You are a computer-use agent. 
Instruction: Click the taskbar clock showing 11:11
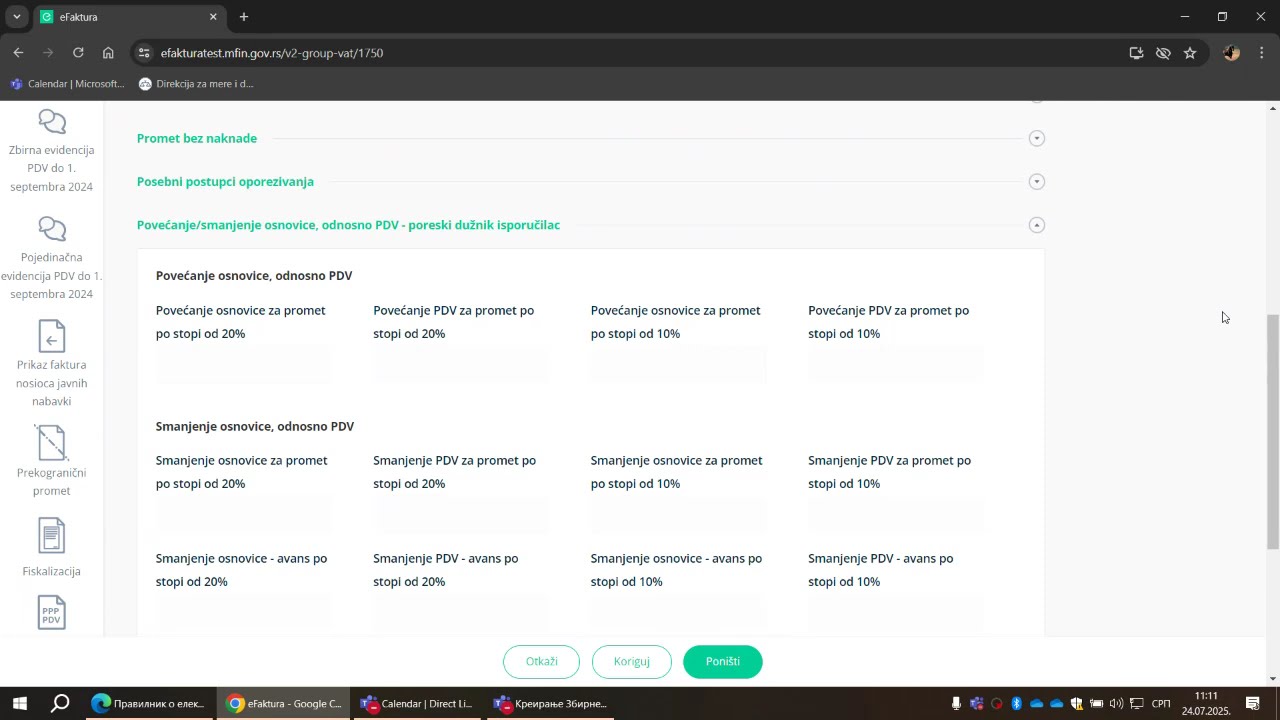click(1206, 704)
